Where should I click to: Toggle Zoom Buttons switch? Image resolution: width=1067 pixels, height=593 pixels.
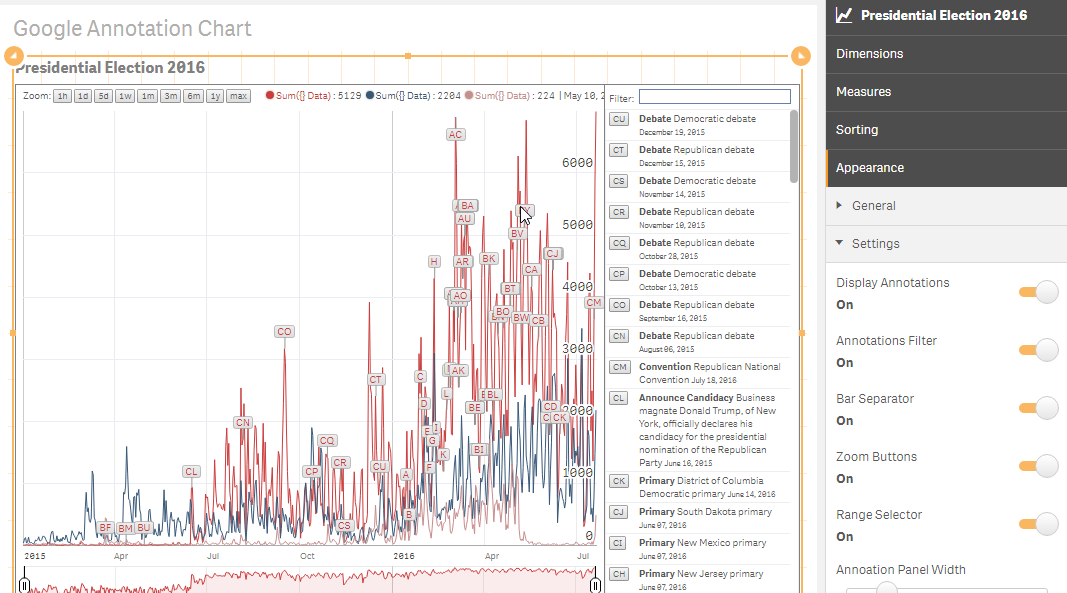[1038, 466]
